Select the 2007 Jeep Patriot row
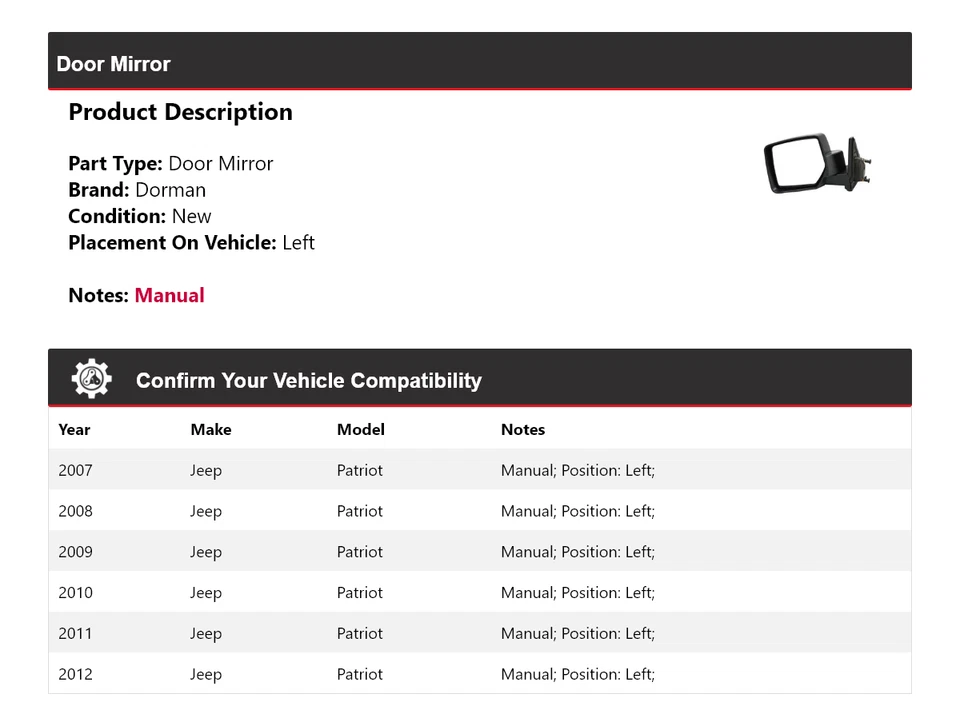The image size is (960, 726). point(360,470)
